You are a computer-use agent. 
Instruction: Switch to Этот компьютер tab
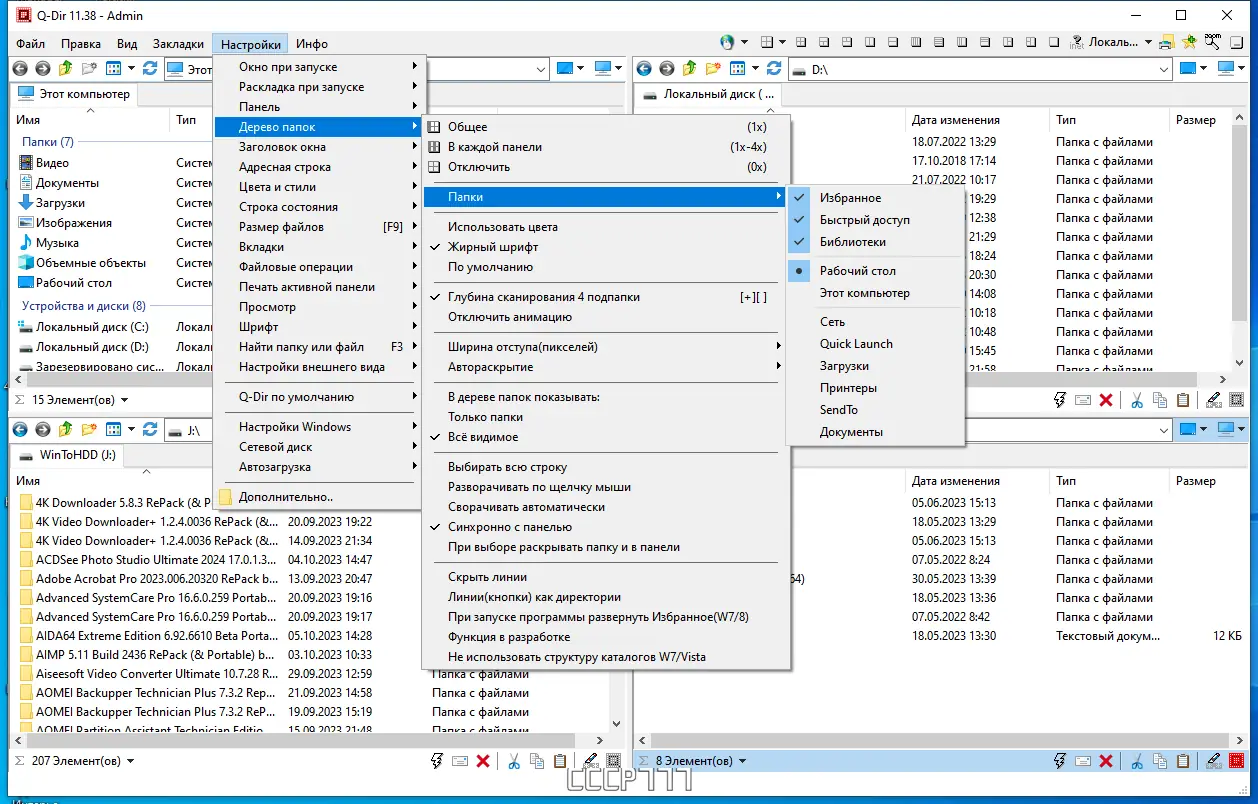pos(75,94)
